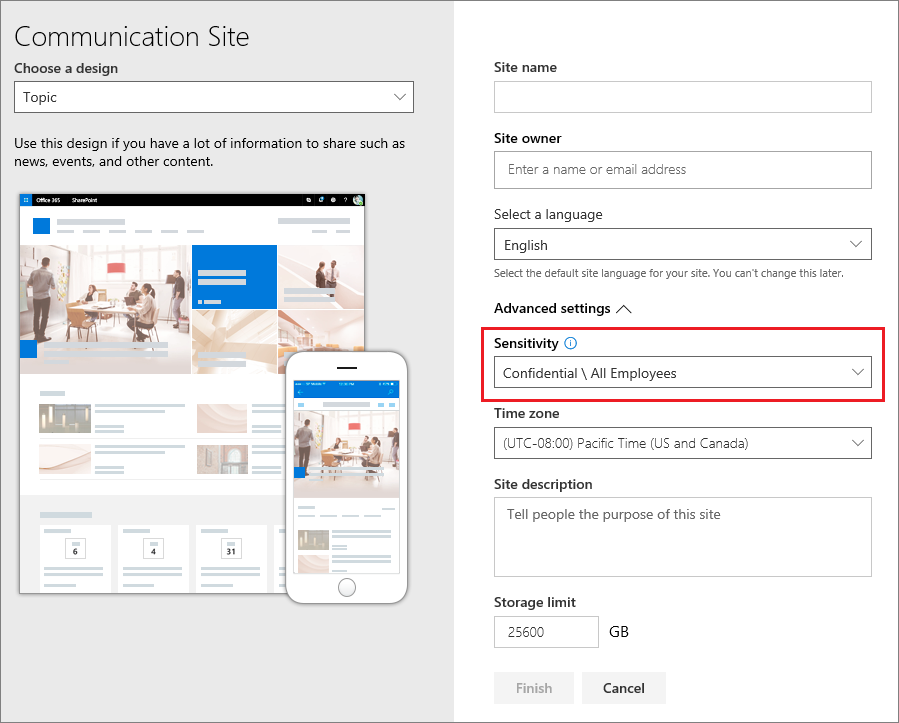Click the blue site logo square in preview

[40, 226]
